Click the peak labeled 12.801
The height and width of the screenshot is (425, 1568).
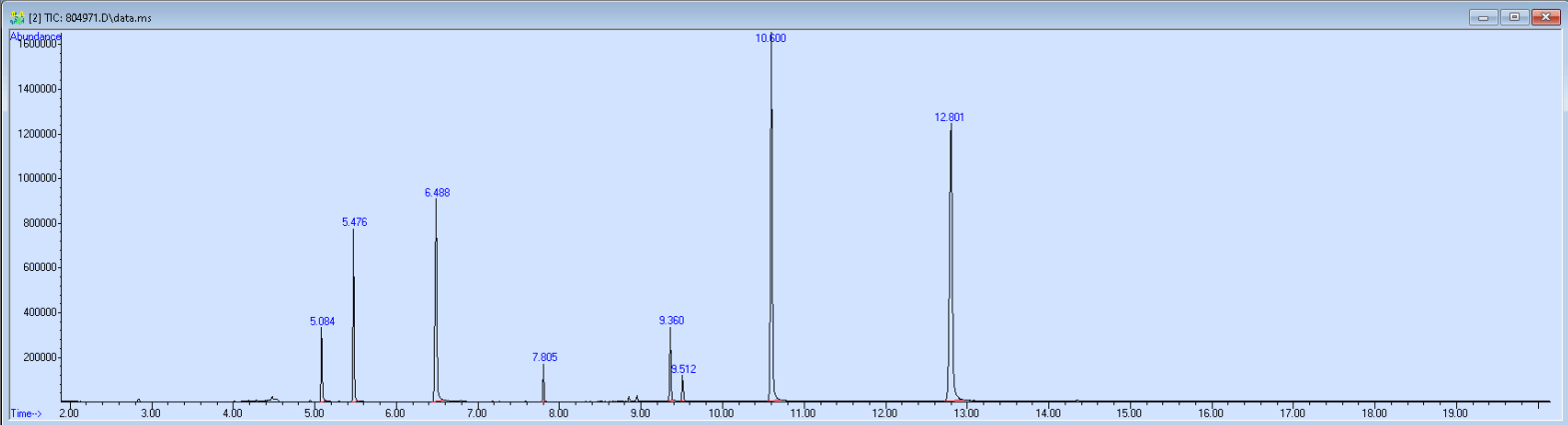[x=949, y=117]
